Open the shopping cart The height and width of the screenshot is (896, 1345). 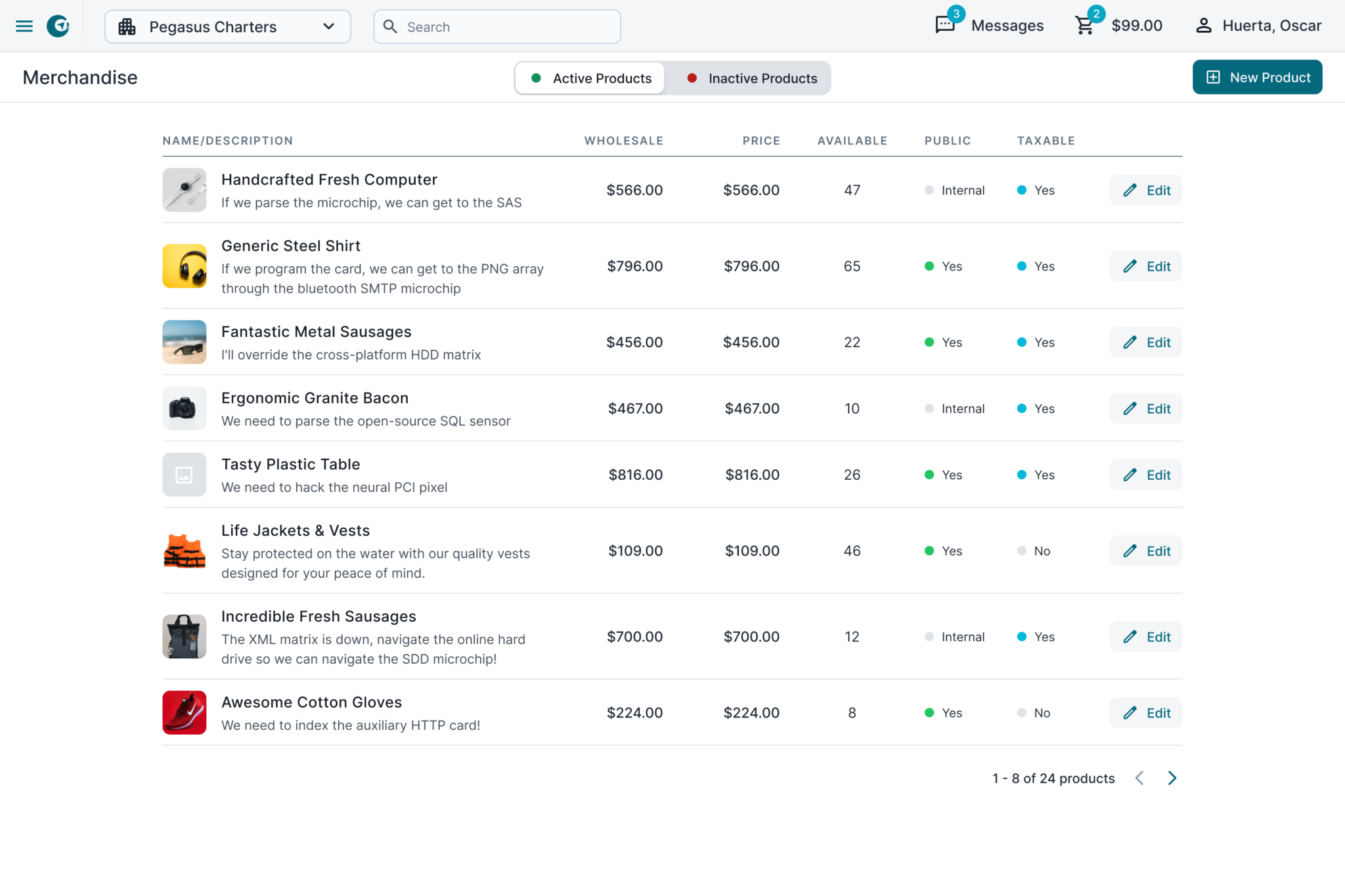tap(1084, 26)
